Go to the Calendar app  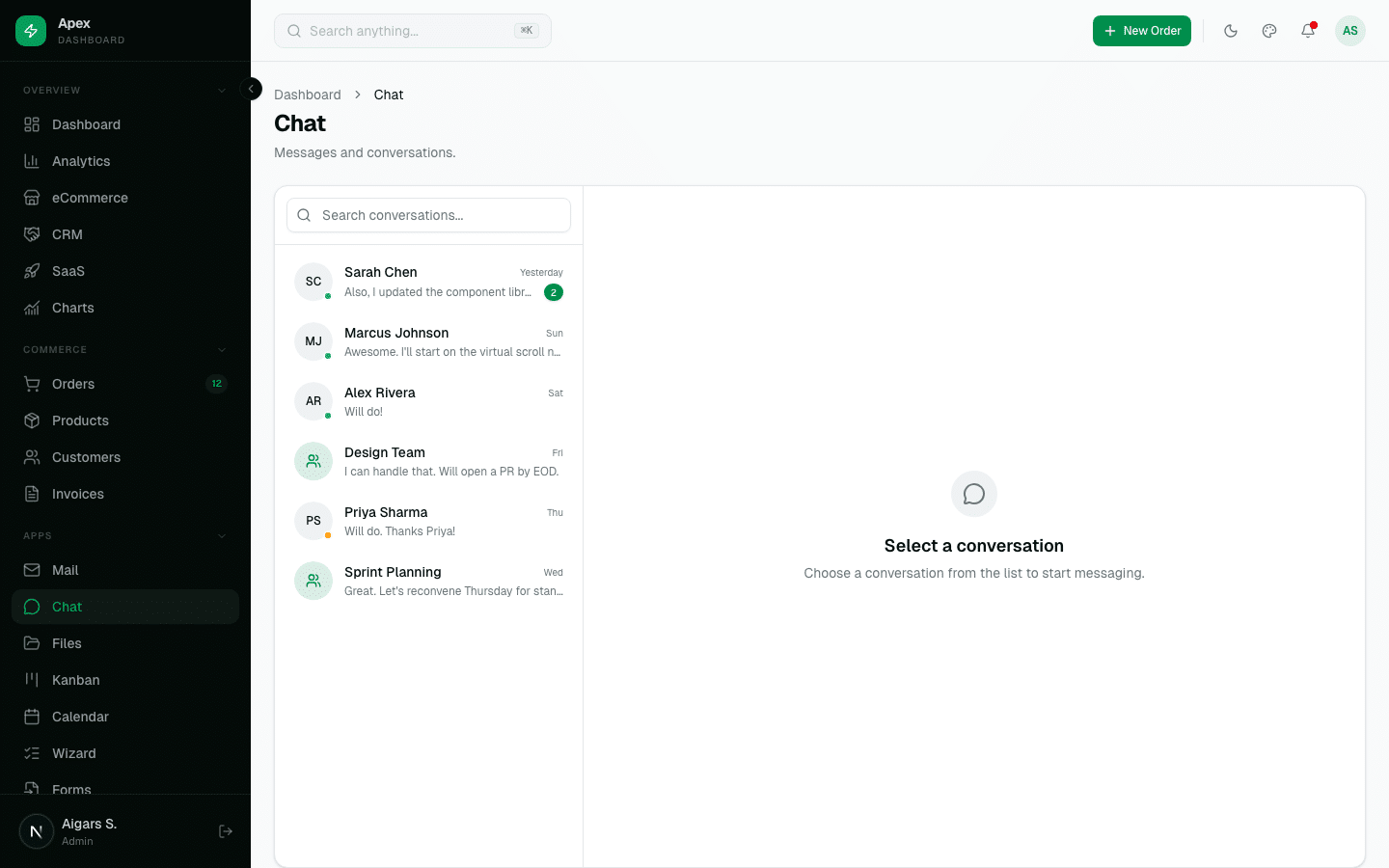point(80,717)
